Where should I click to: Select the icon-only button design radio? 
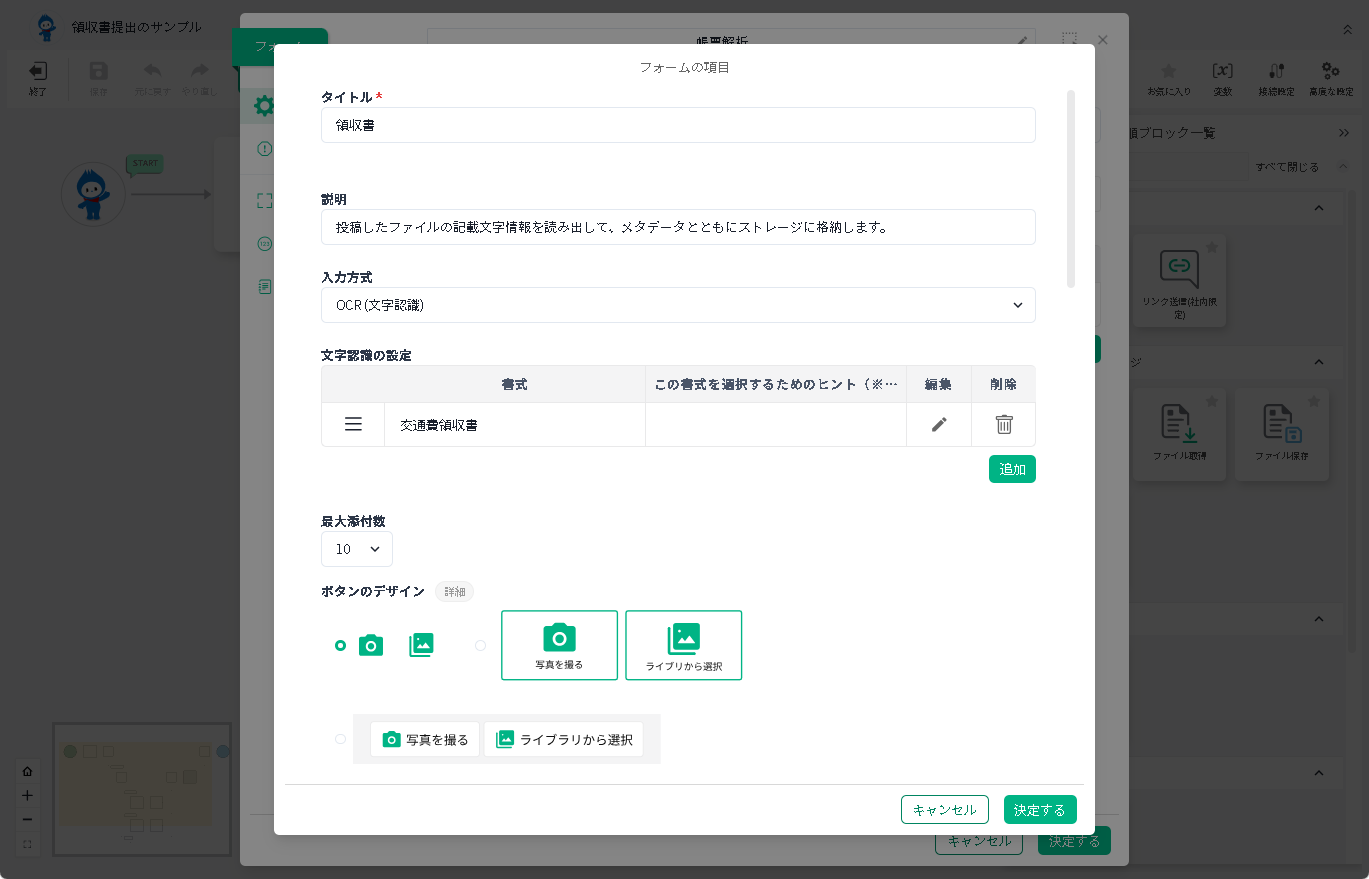click(340, 646)
